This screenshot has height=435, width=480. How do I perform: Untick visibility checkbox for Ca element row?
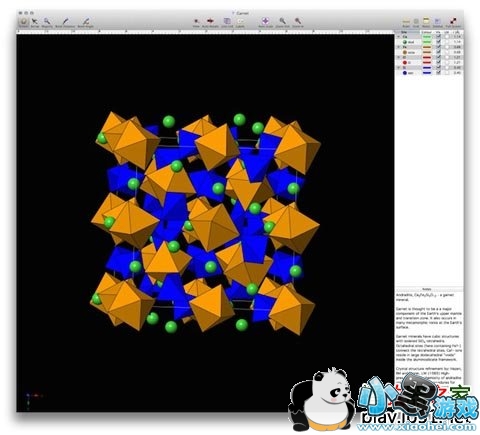click(x=438, y=37)
